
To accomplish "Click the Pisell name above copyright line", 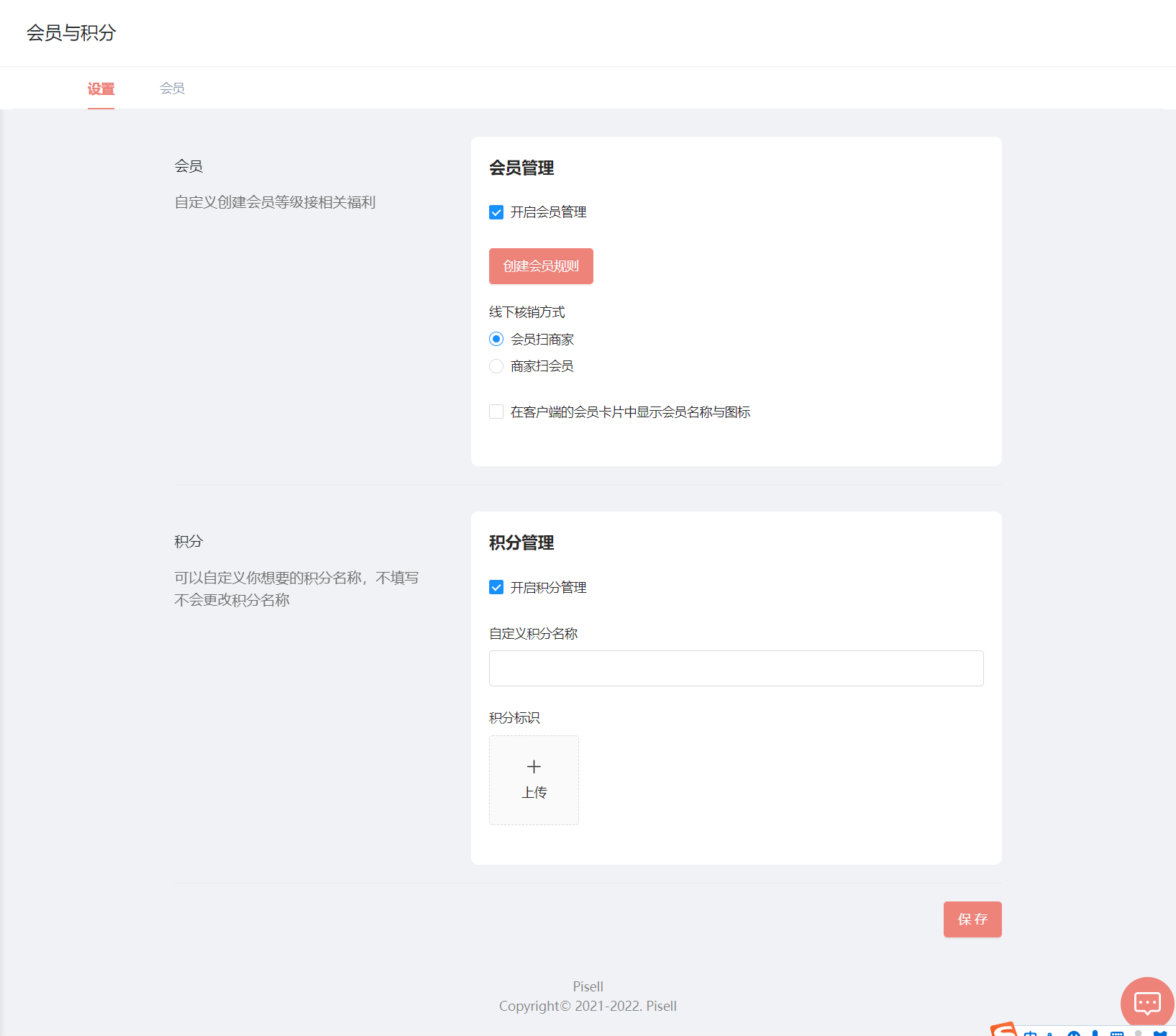I will [588, 986].
